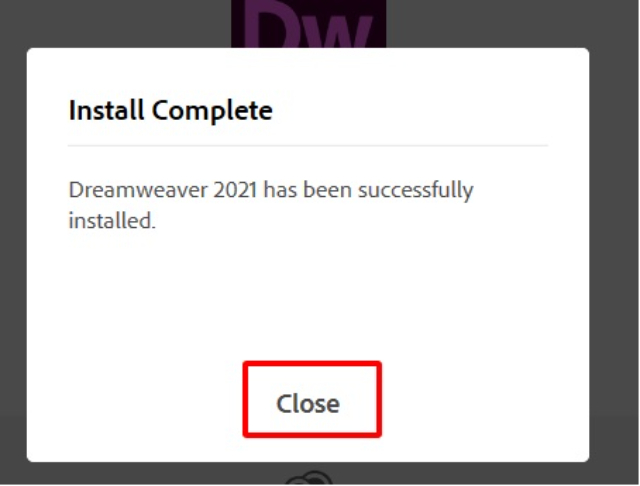Click the Creative Cloud icon below the dialog
This screenshot has height=486, width=640.
pos(308,477)
